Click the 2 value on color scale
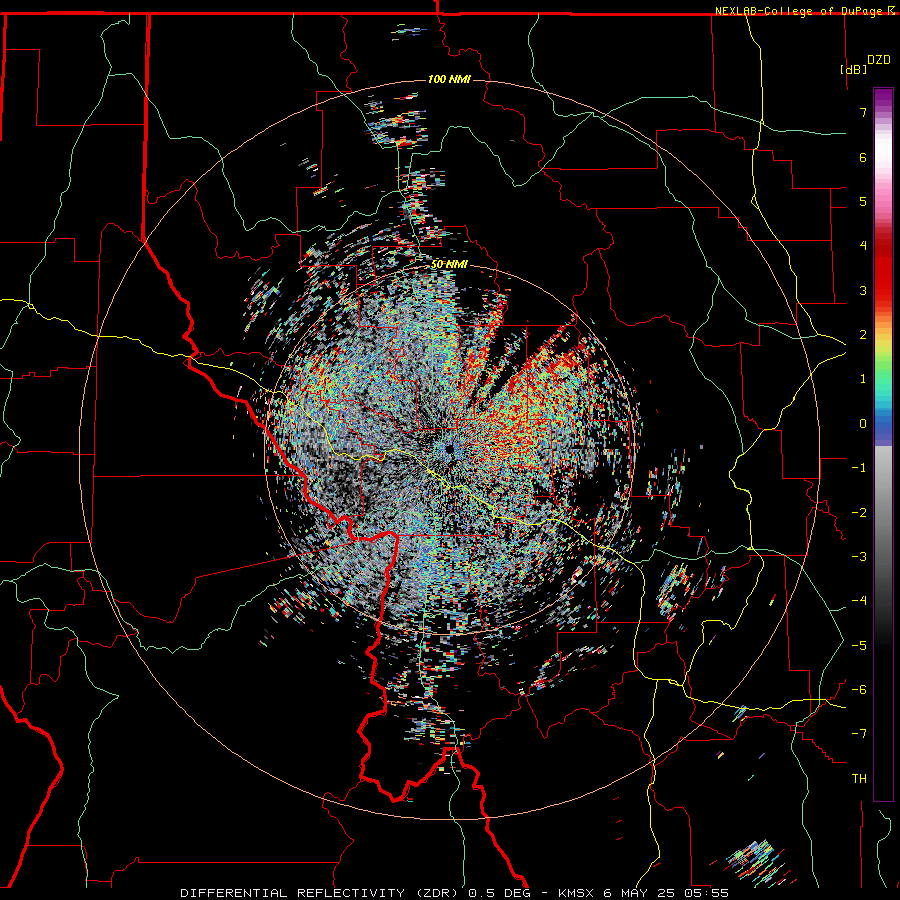Viewport: 900px width, 900px height. pos(863,335)
